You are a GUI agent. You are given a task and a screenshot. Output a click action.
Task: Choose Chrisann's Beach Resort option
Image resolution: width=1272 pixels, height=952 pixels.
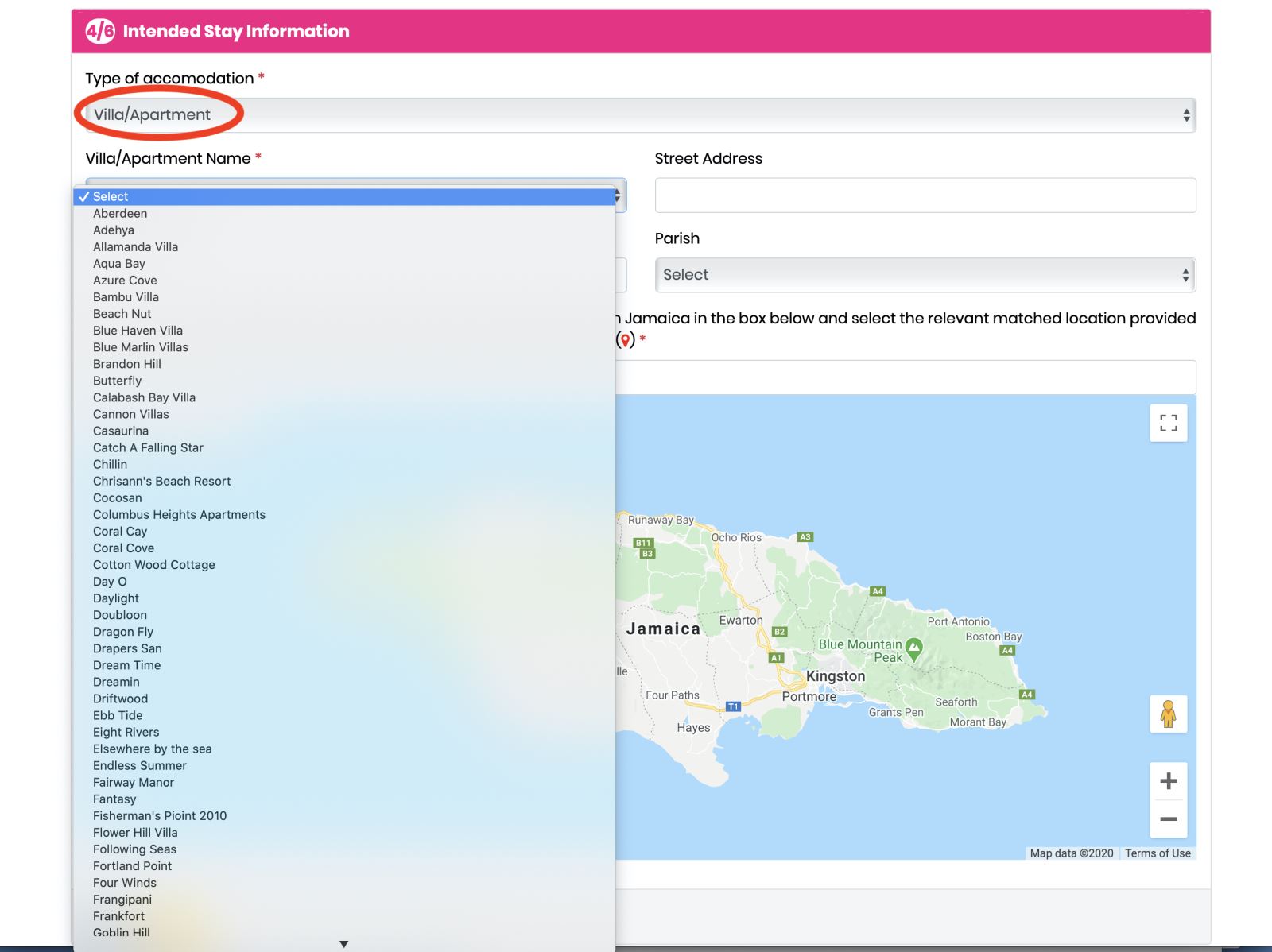(x=161, y=481)
